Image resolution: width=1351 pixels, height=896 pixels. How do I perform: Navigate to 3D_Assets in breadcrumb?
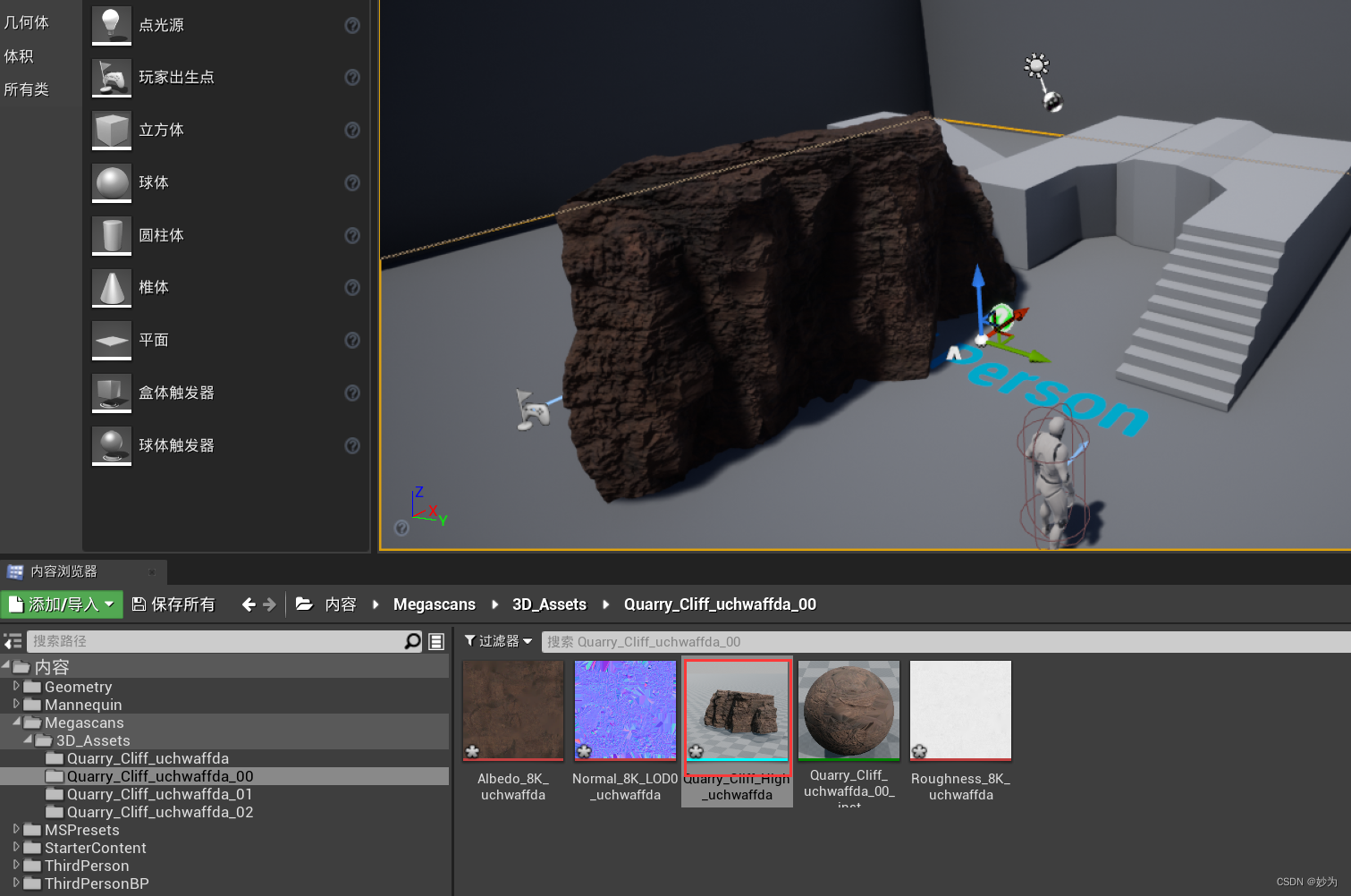point(549,604)
